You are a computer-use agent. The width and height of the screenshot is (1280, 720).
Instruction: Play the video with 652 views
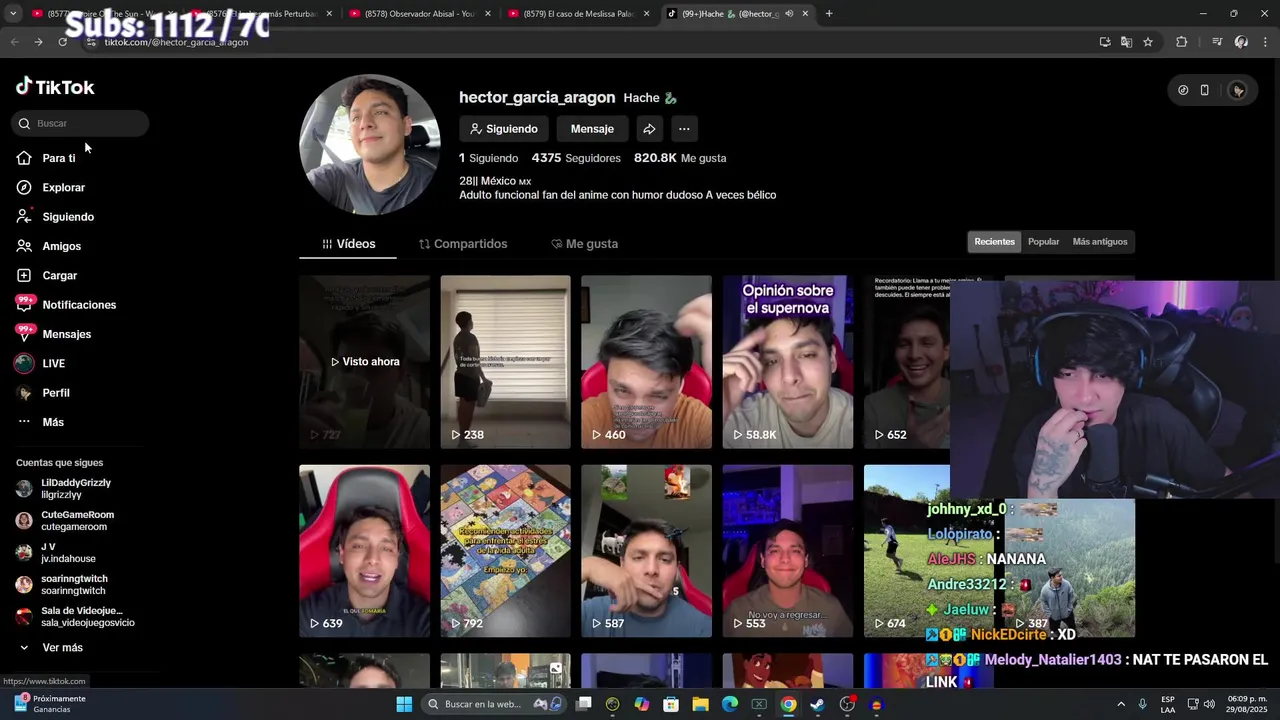(906, 362)
